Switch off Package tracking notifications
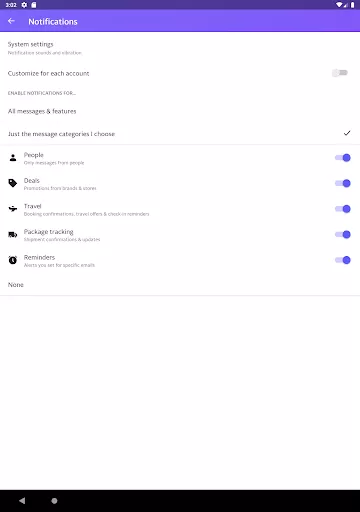Screen dimensions: 360x512 343,235
